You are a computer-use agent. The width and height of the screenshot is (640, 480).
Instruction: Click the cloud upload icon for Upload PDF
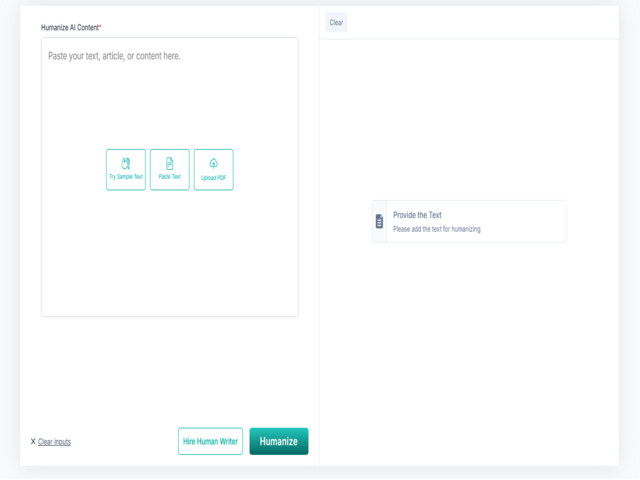213,163
